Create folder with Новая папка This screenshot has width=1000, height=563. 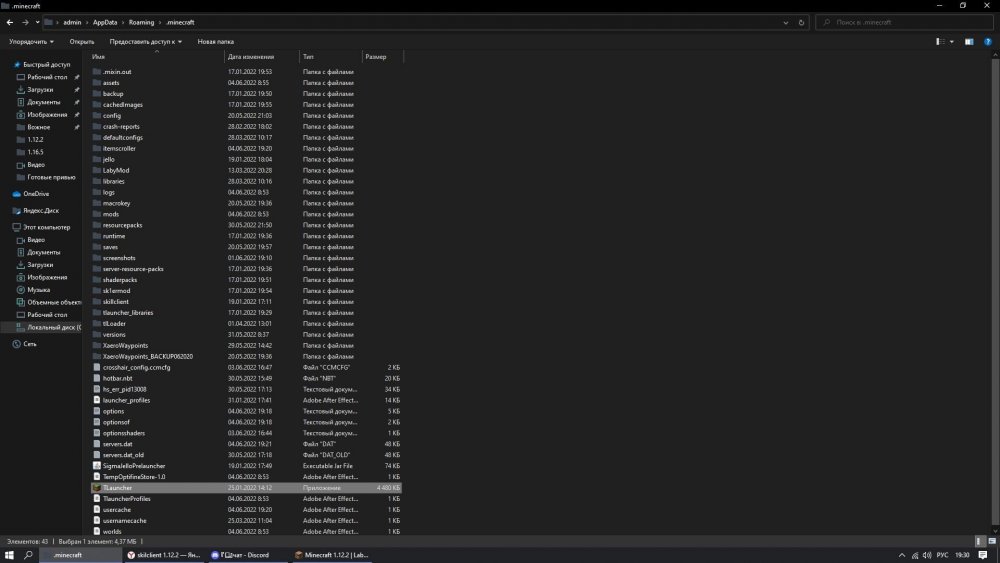click(216, 41)
